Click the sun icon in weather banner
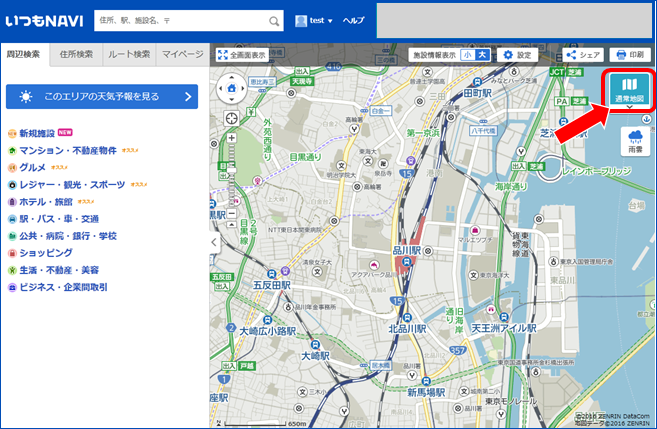 pyautogui.click(x=26, y=97)
